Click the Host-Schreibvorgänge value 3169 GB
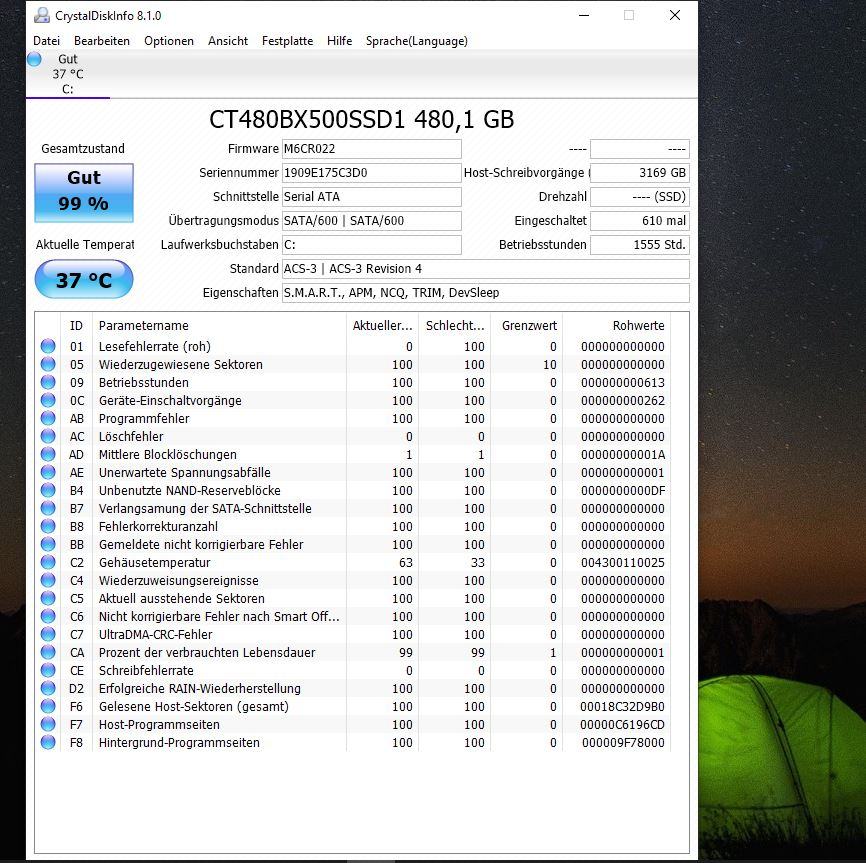 [x=640, y=173]
